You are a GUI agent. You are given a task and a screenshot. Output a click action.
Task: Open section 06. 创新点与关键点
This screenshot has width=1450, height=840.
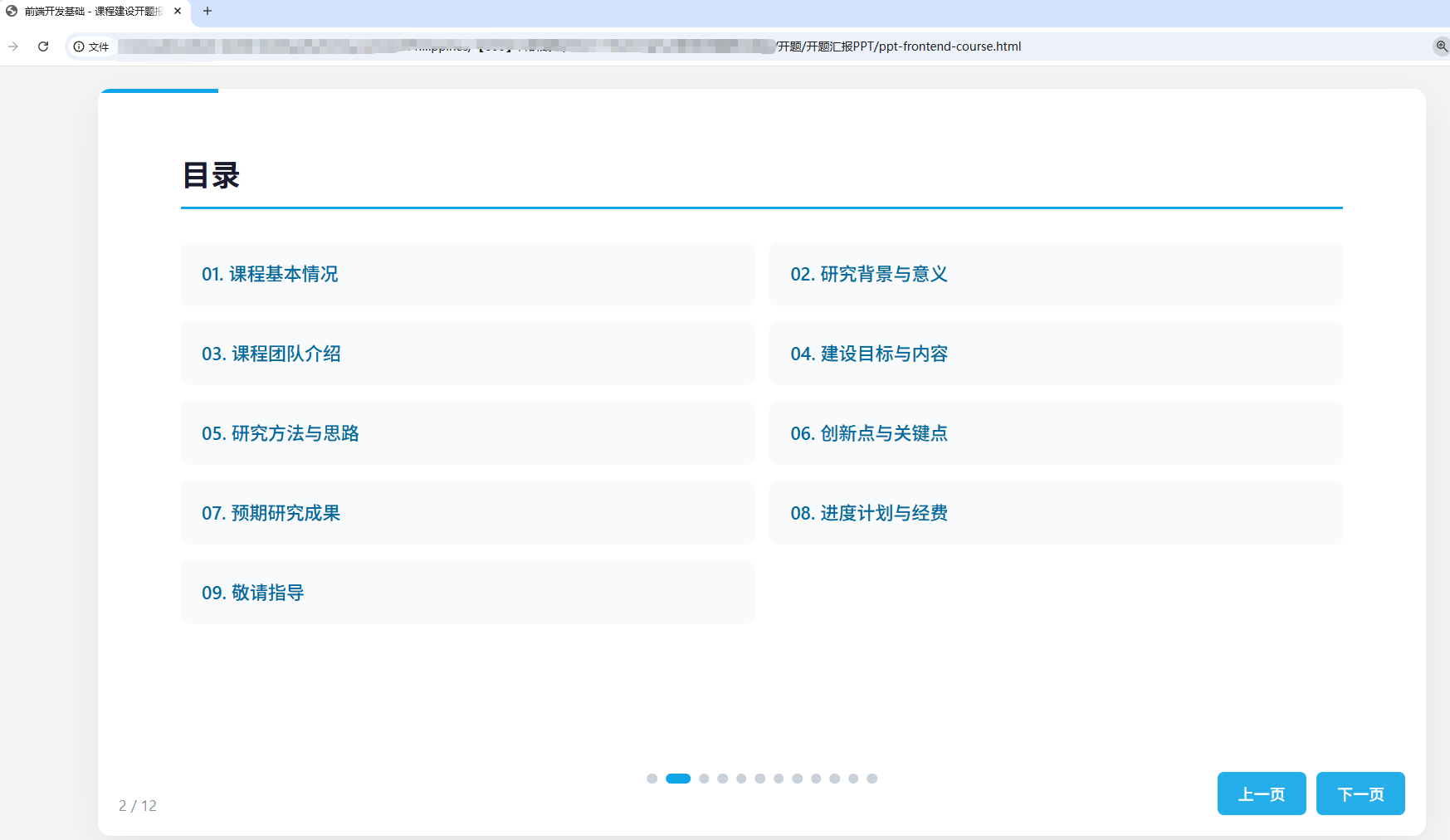pyautogui.click(x=1056, y=433)
